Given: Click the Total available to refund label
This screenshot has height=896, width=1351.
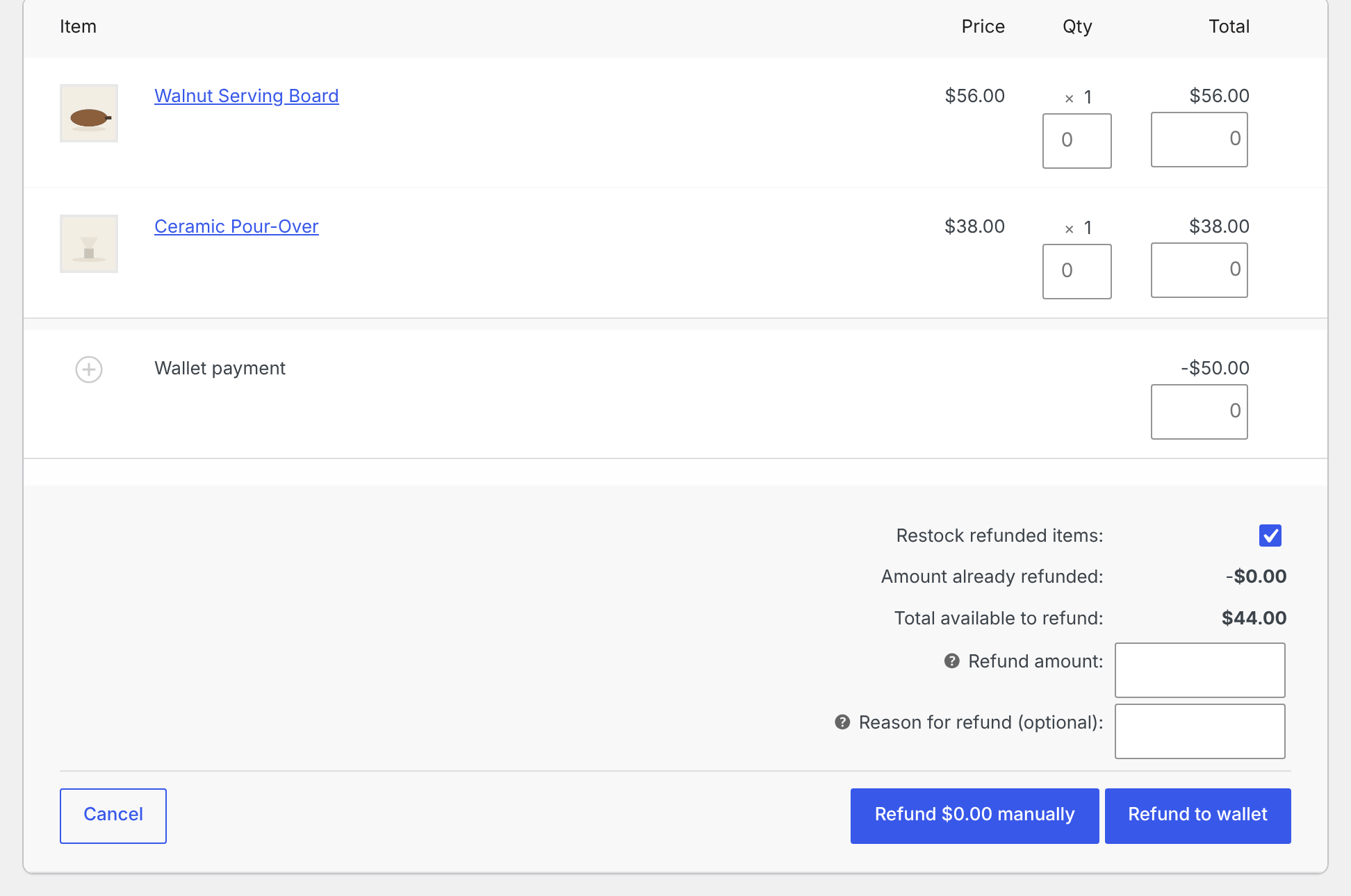Looking at the screenshot, I should click(999, 618).
